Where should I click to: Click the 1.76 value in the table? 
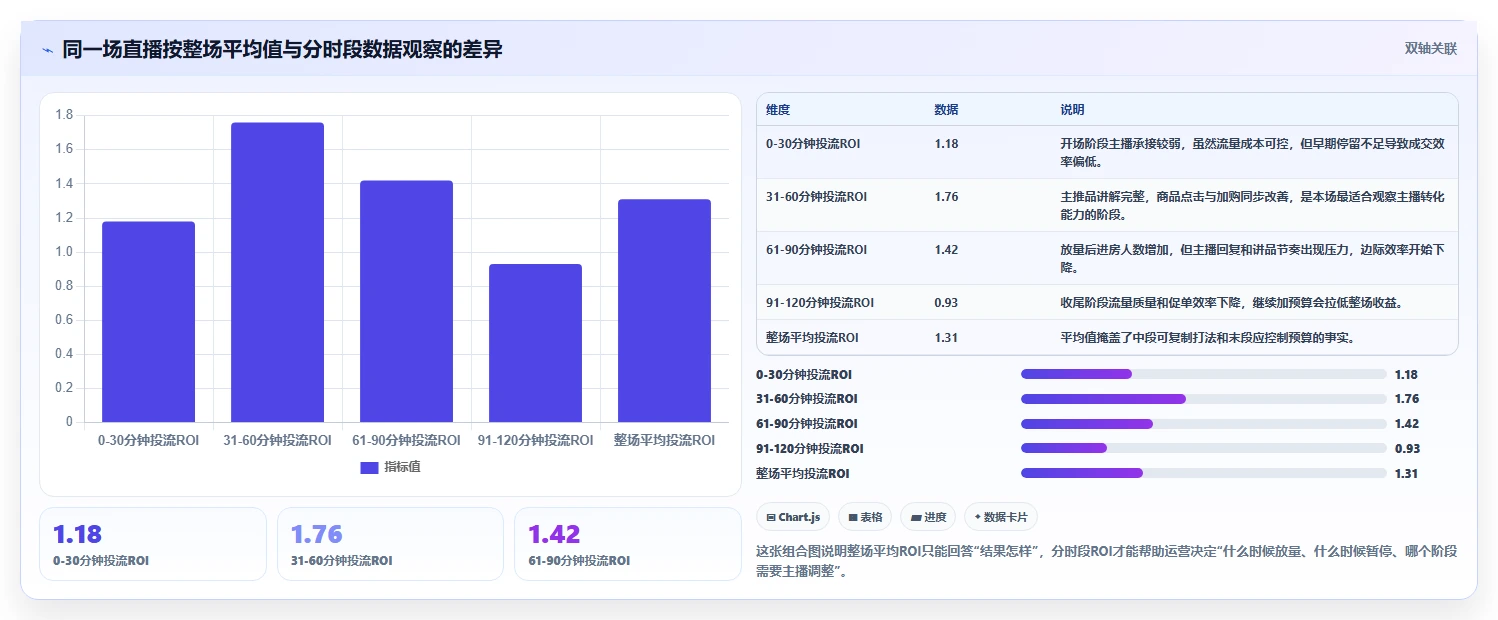click(x=946, y=197)
